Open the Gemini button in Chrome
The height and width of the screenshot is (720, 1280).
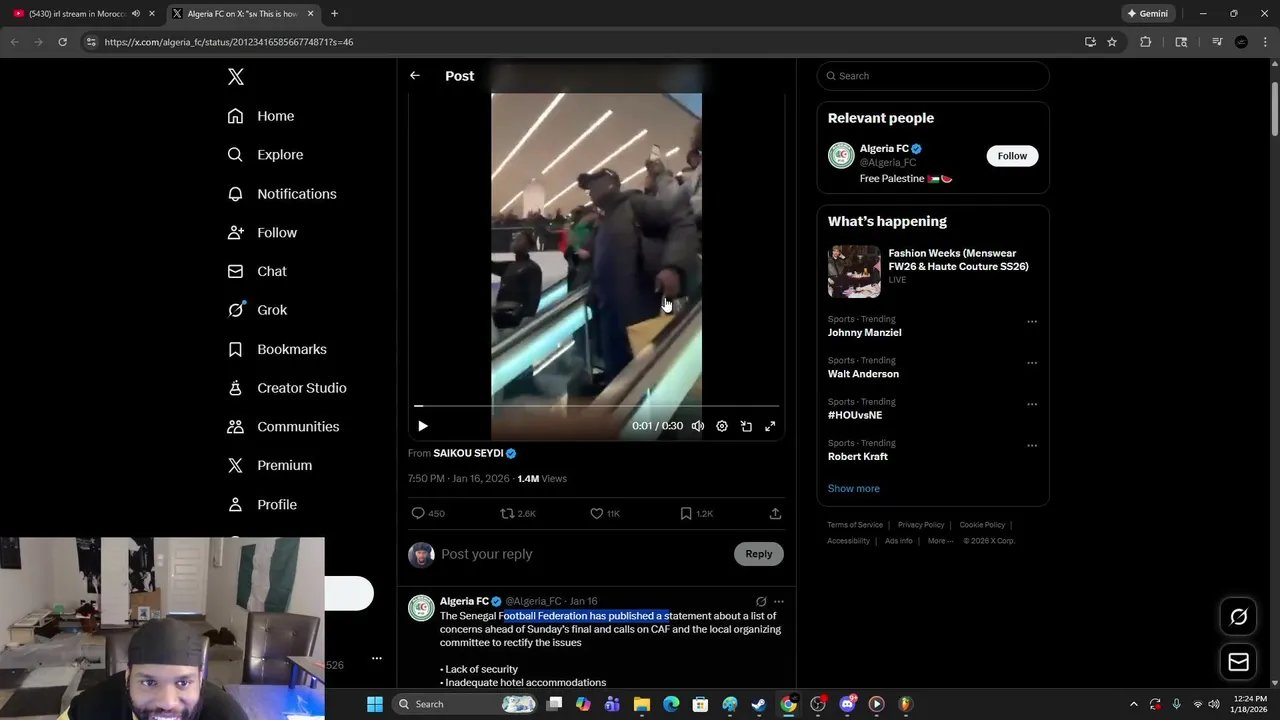pos(1147,14)
